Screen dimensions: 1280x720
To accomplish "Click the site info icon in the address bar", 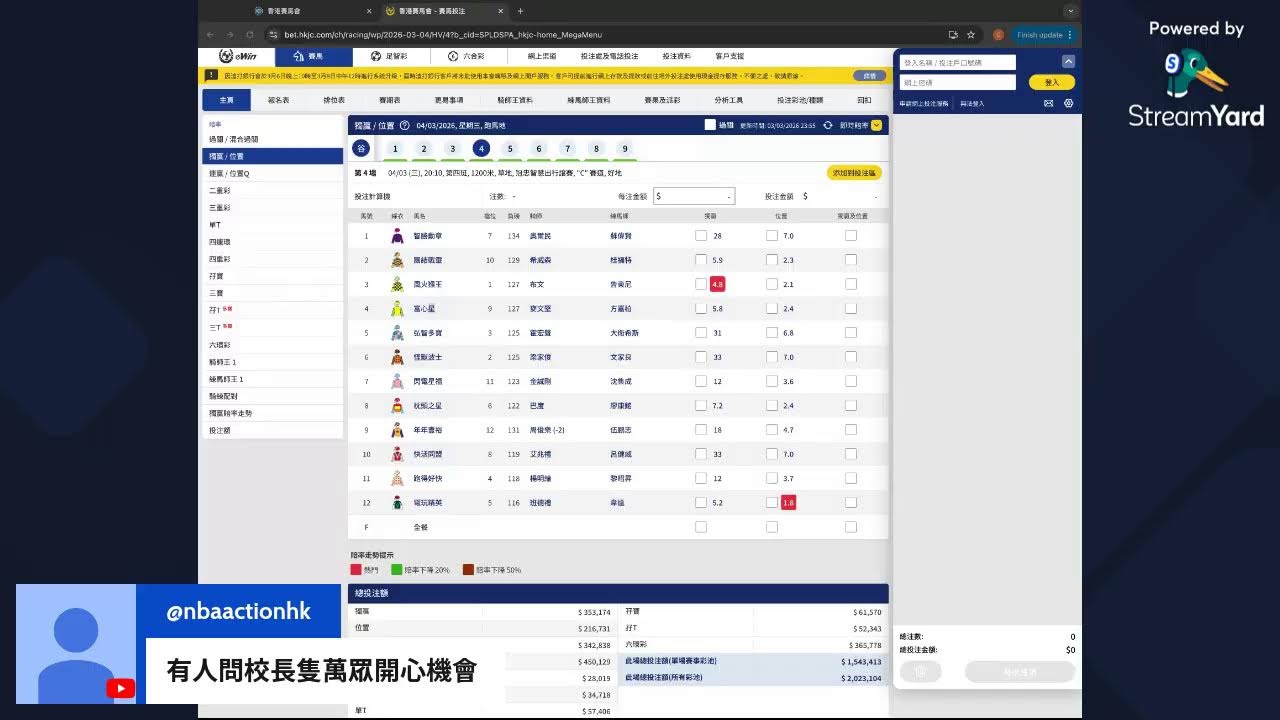I will click(x=273, y=35).
